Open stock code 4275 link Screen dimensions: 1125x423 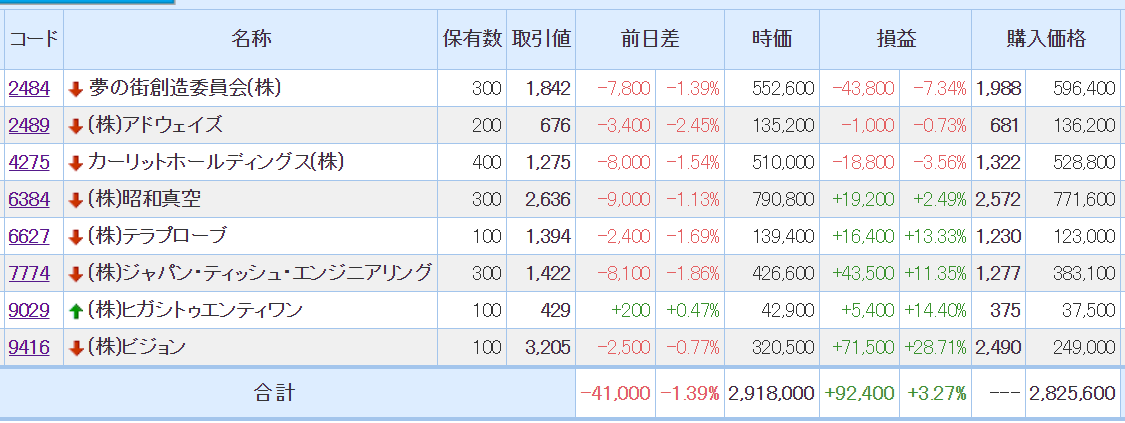pyautogui.click(x=29, y=163)
